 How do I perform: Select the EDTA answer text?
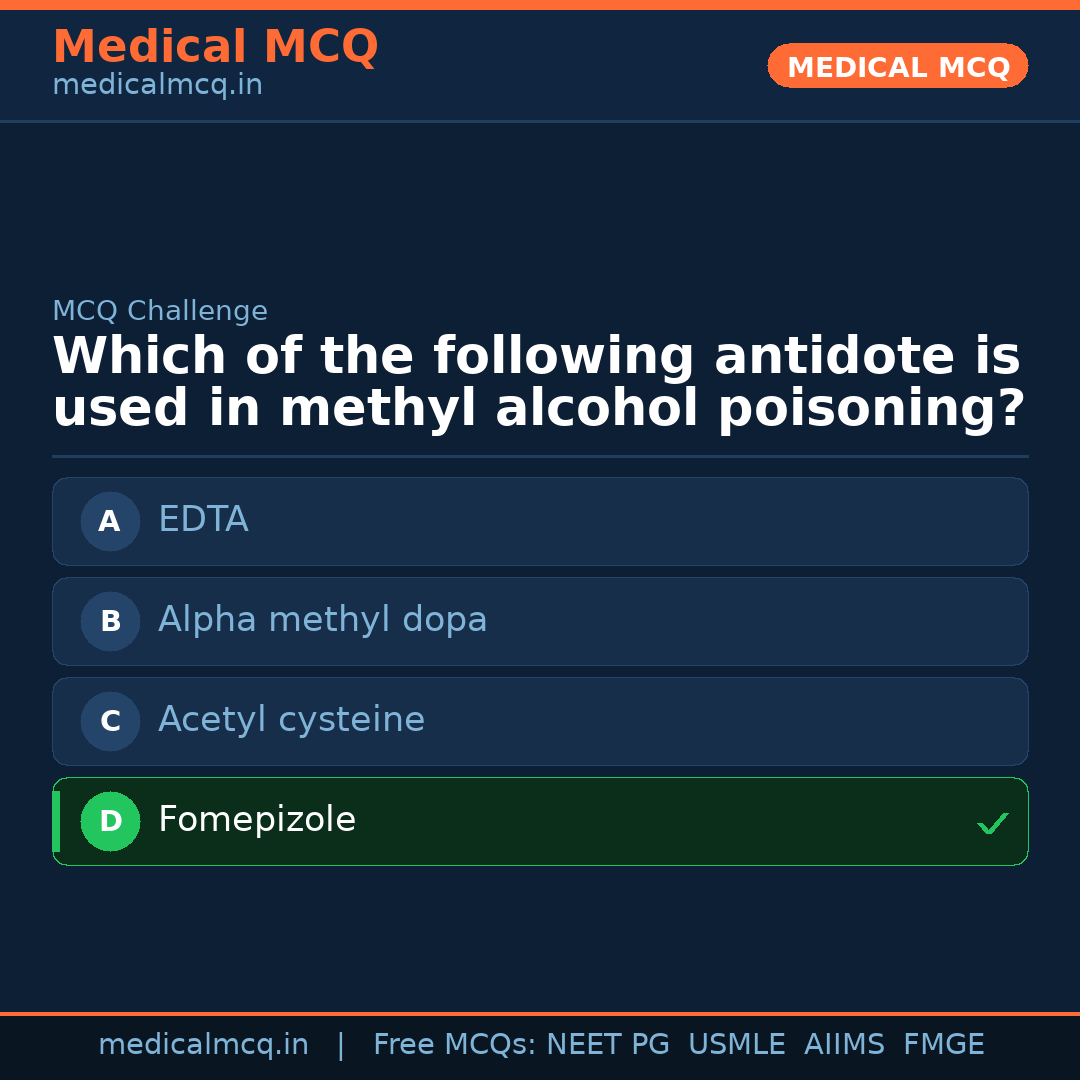point(203,520)
